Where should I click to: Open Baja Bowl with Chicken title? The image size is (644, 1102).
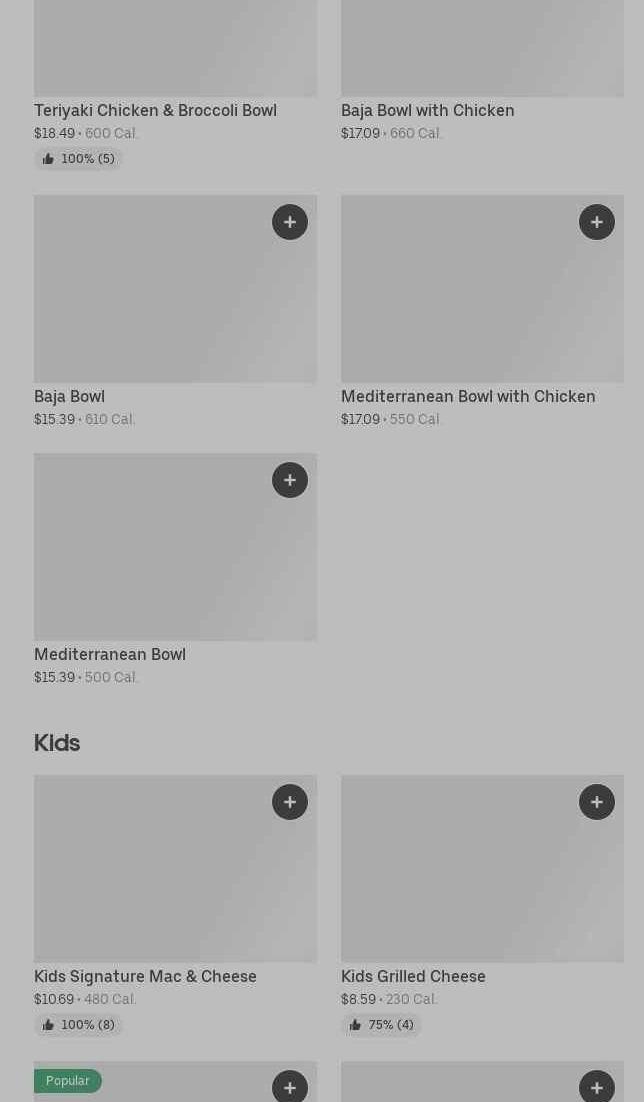427,110
